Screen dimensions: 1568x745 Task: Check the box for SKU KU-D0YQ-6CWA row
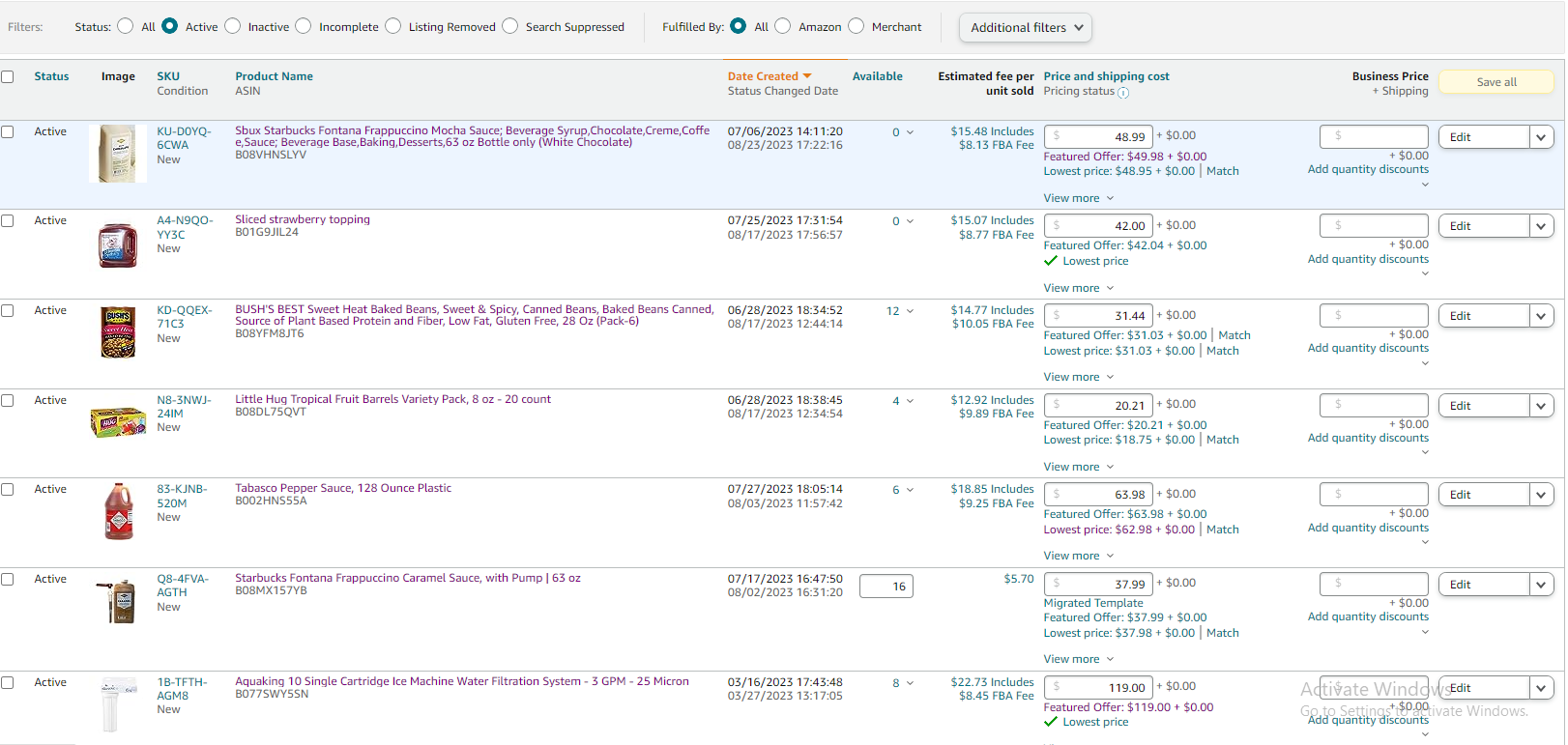[x=8, y=131]
